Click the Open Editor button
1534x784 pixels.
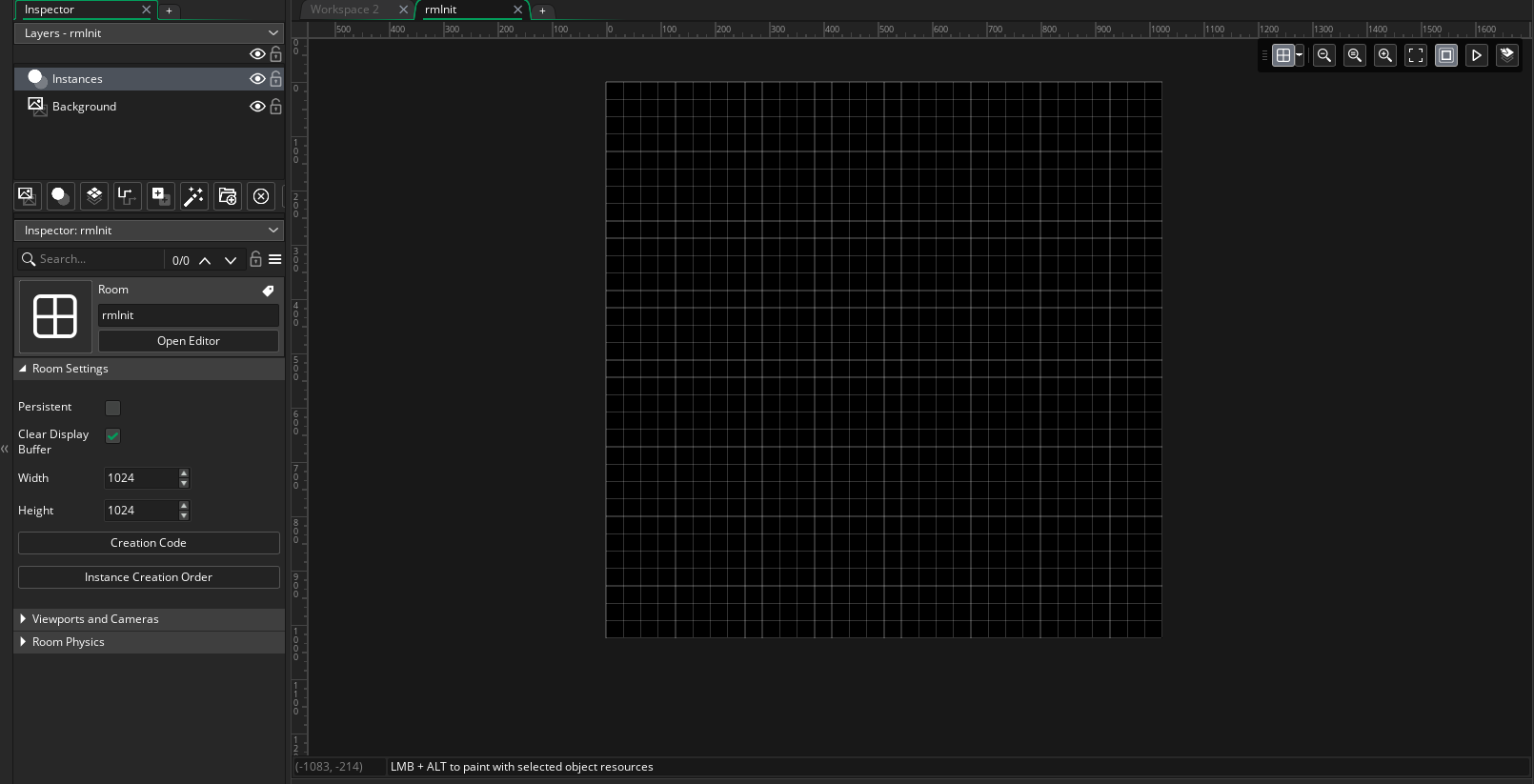[189, 341]
